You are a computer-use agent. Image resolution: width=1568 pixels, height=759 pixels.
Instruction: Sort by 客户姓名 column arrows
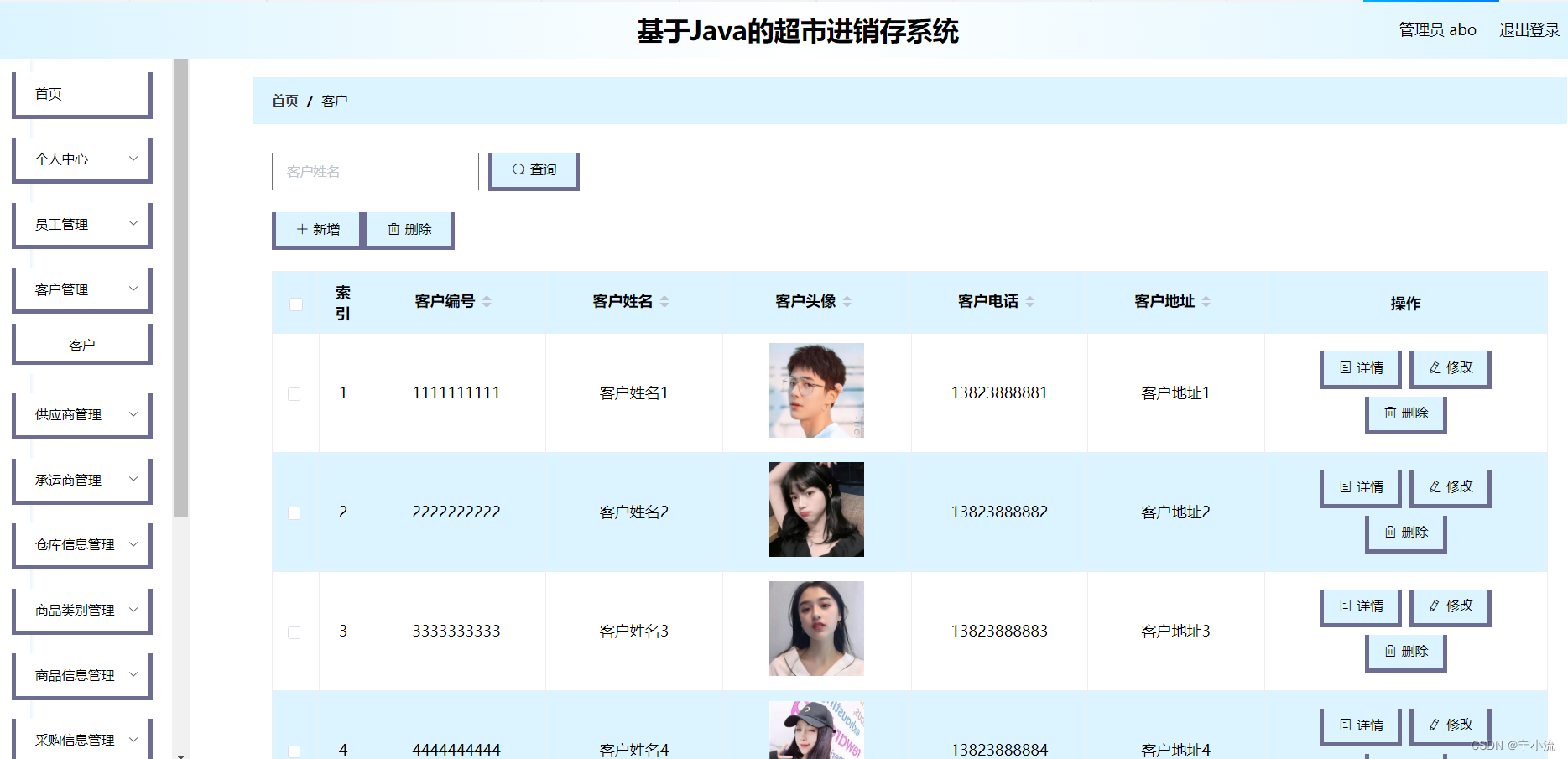coord(664,302)
